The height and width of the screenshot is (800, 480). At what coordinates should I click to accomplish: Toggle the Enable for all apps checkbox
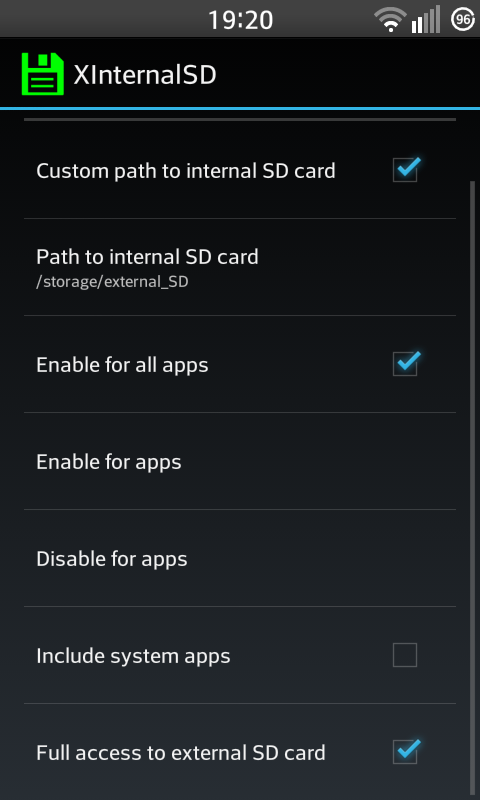(x=406, y=364)
